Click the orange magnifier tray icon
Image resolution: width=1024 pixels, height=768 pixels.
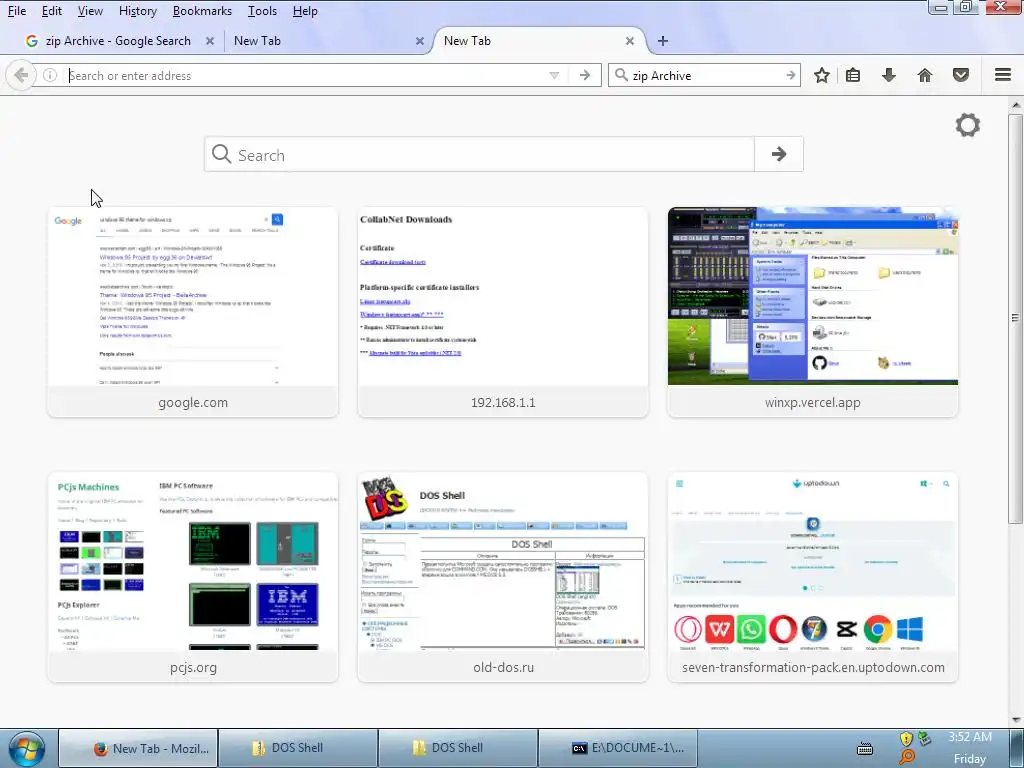click(x=906, y=758)
